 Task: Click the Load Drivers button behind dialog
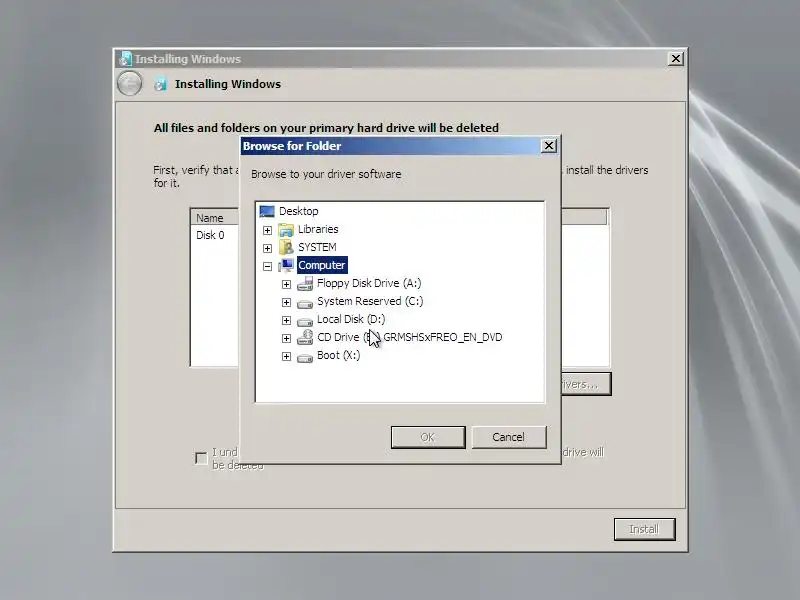pyautogui.click(x=586, y=384)
